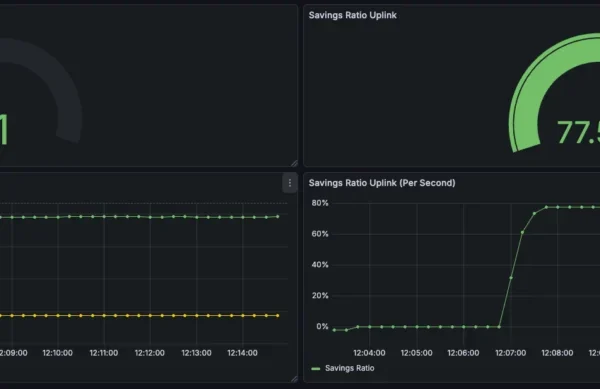The image size is (600, 389).
Task: Click the 77.5 gauge value
Action: [x=578, y=133]
